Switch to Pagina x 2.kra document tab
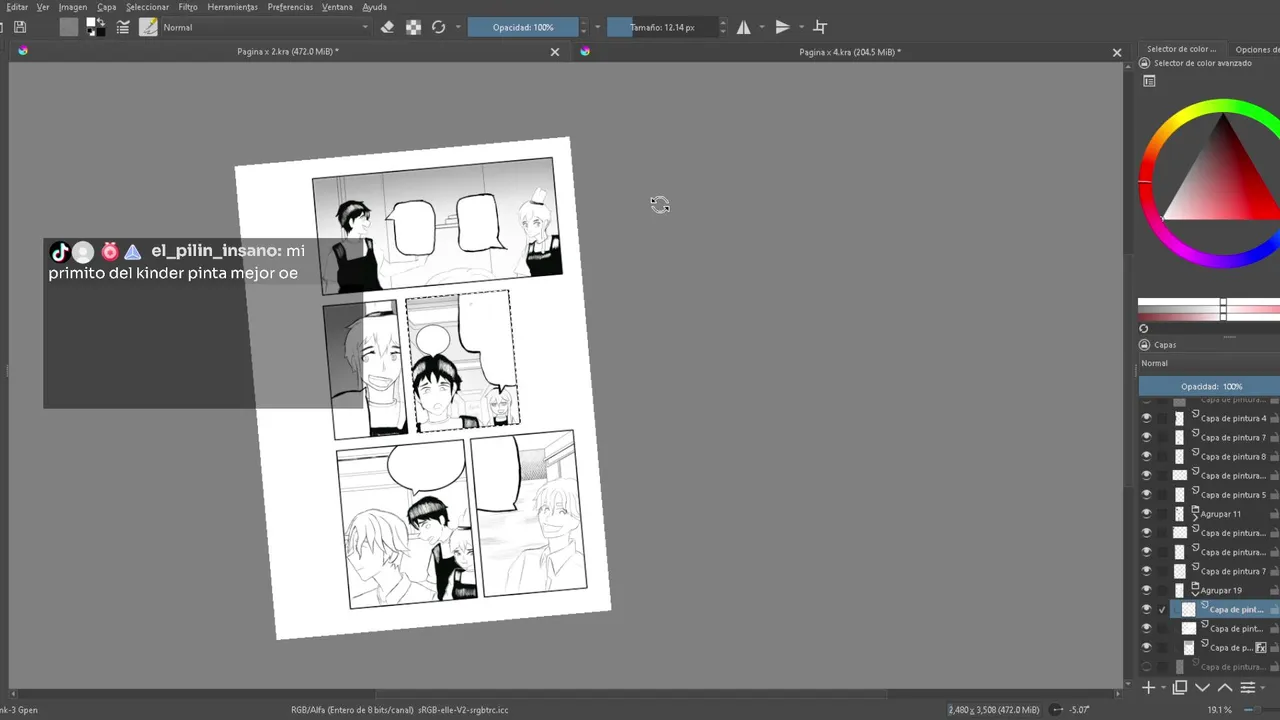Screen dimensions: 1280x720 click(288, 51)
